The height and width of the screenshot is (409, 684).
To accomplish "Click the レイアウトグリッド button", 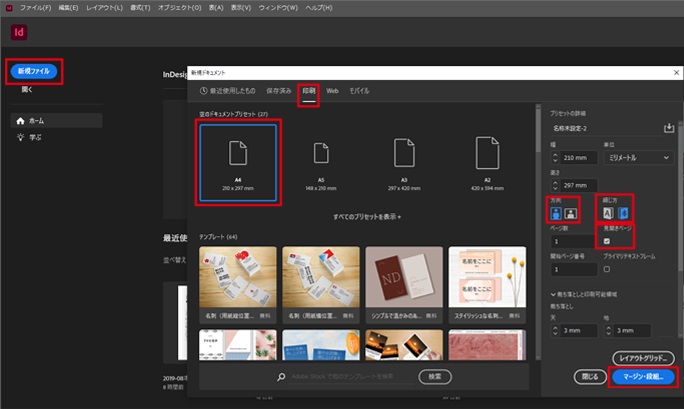I will point(643,358).
